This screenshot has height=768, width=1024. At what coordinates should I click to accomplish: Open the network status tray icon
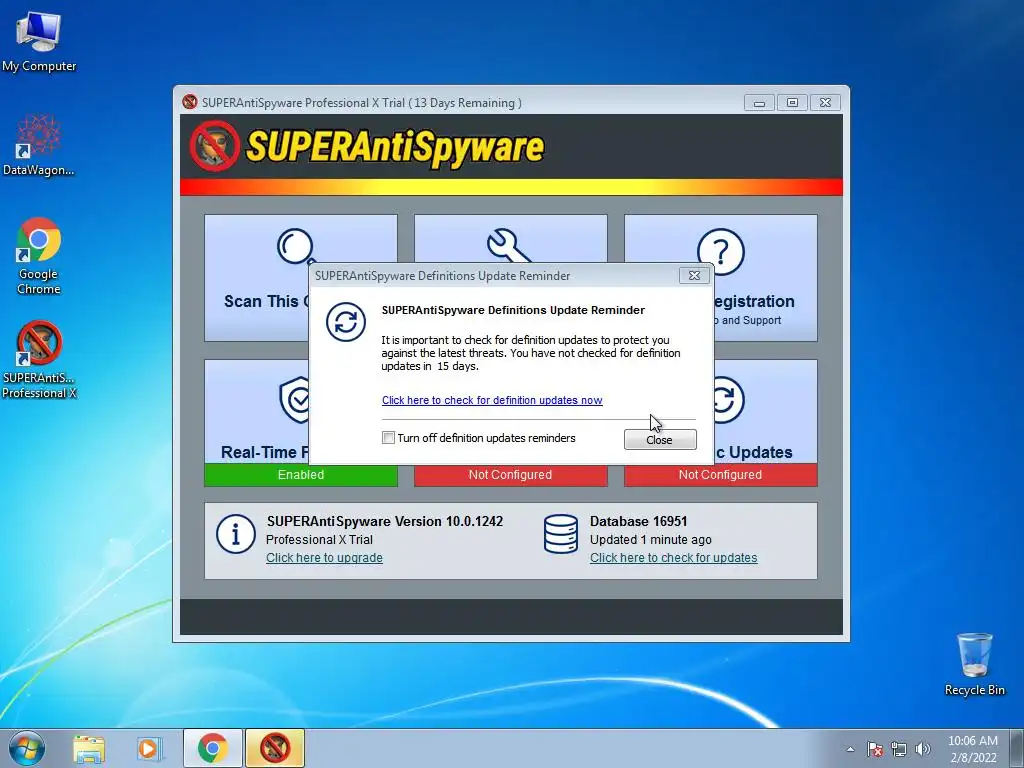[899, 749]
